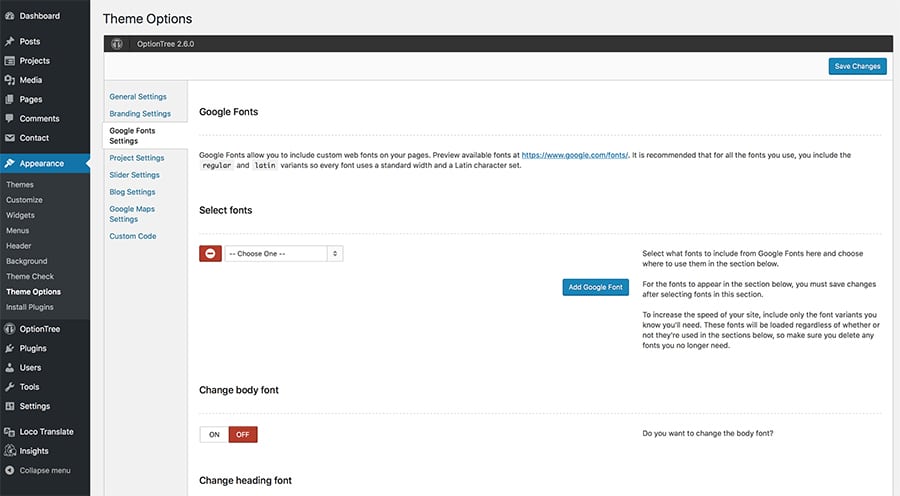This screenshot has width=900, height=496.
Task: Open the General Settings tab
Action: tap(138, 96)
